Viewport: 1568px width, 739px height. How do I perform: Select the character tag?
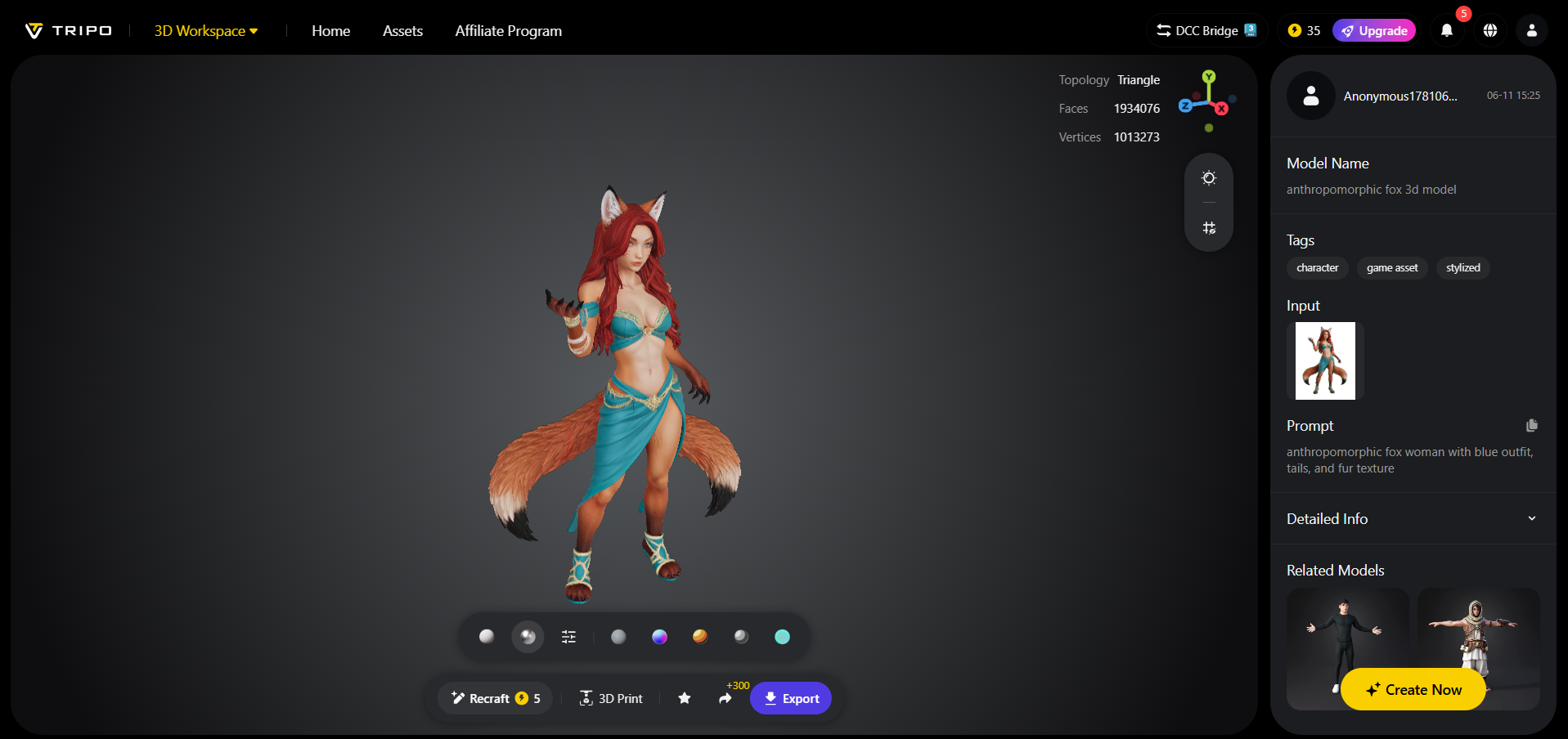coord(1317,268)
